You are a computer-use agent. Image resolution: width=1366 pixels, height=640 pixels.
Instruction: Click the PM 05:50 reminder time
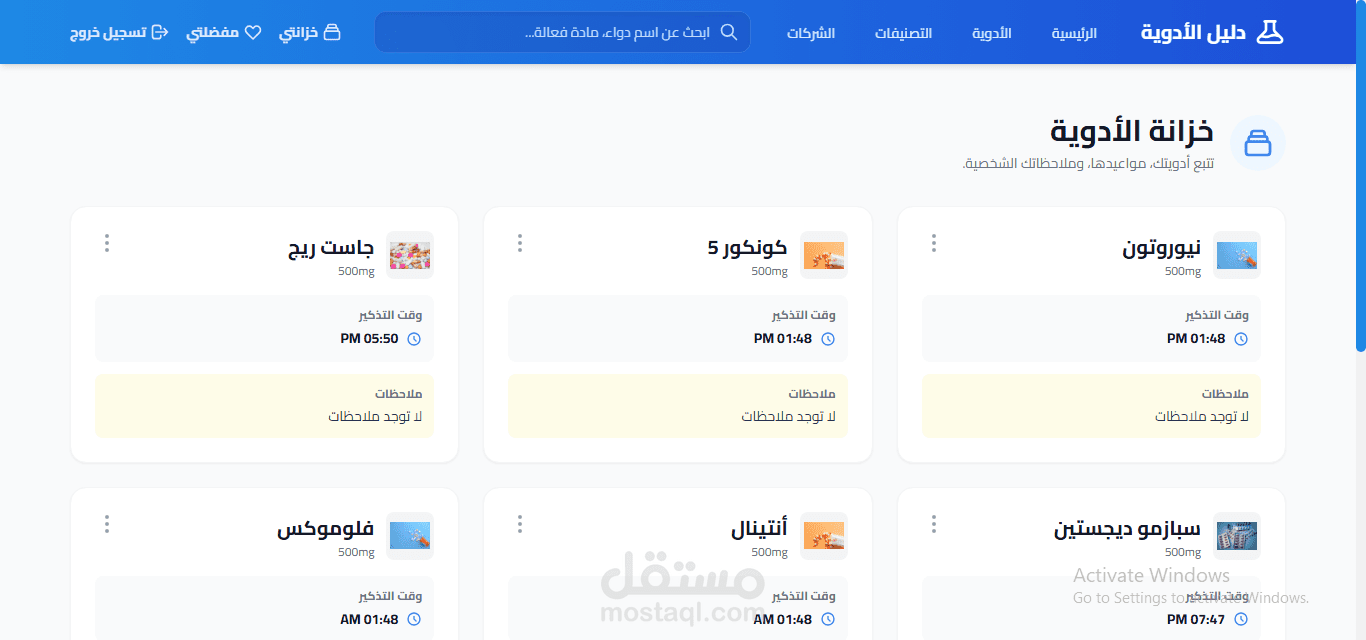click(370, 339)
